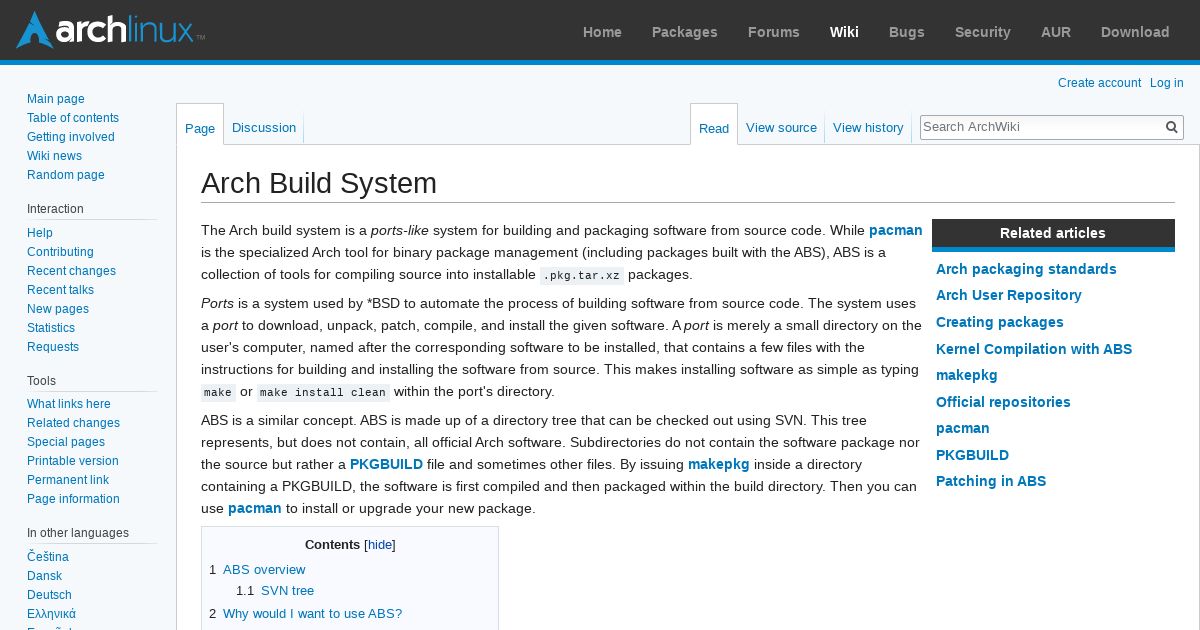
Task: Open the Packages navigation item
Action: point(685,32)
